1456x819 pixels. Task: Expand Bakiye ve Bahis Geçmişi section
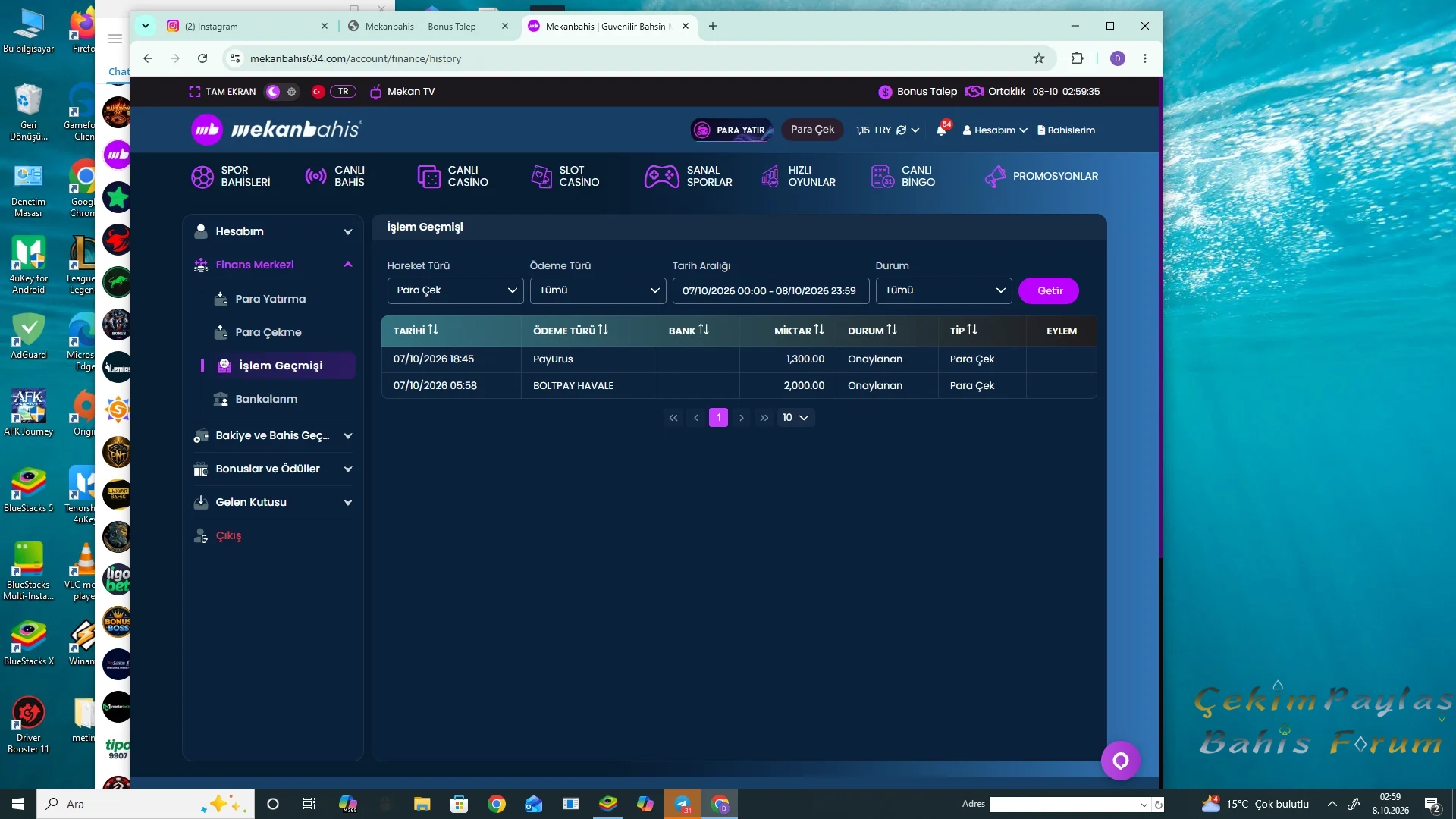[x=273, y=435]
